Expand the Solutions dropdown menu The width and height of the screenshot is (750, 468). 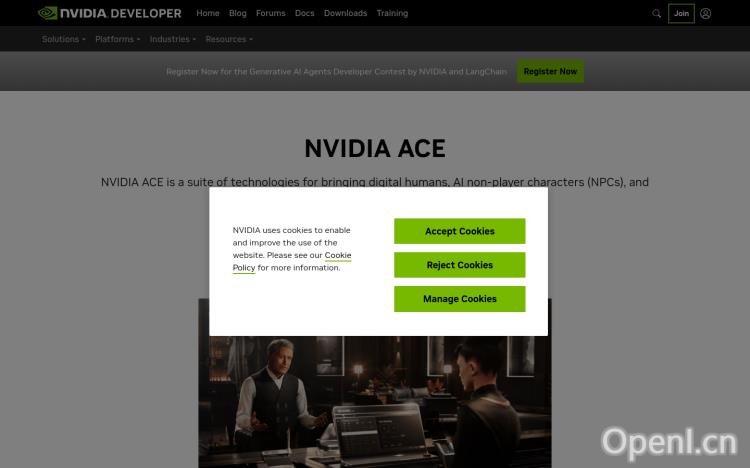point(63,39)
